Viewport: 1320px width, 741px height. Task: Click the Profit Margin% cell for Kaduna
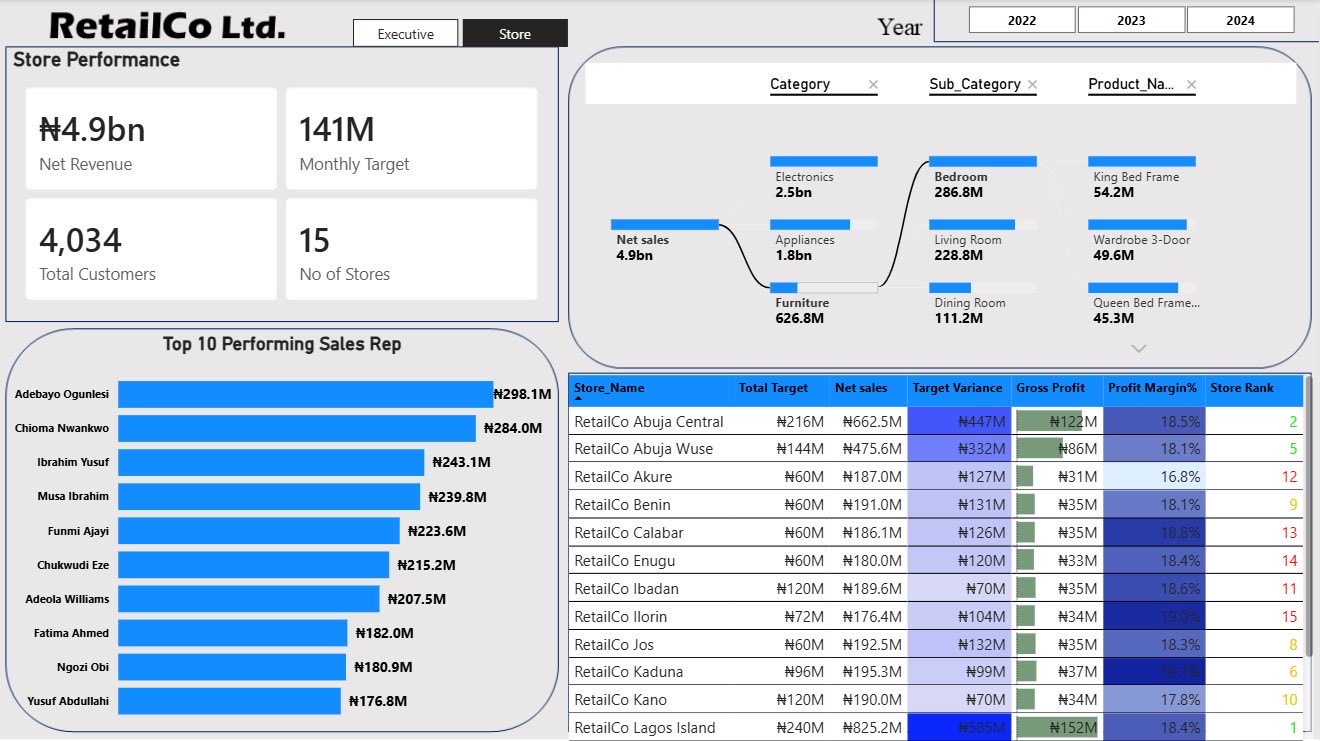(1155, 672)
